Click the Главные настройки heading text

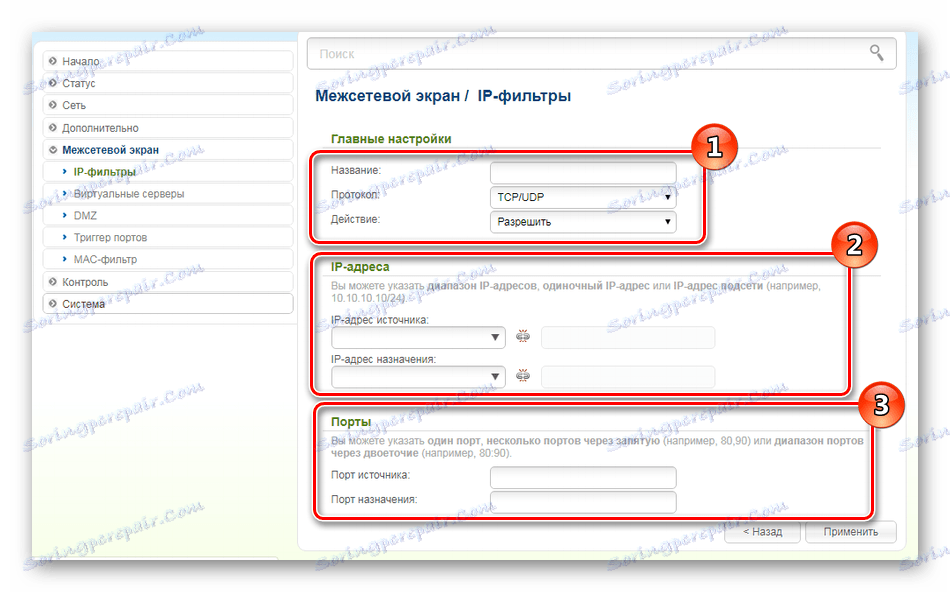tap(391, 139)
